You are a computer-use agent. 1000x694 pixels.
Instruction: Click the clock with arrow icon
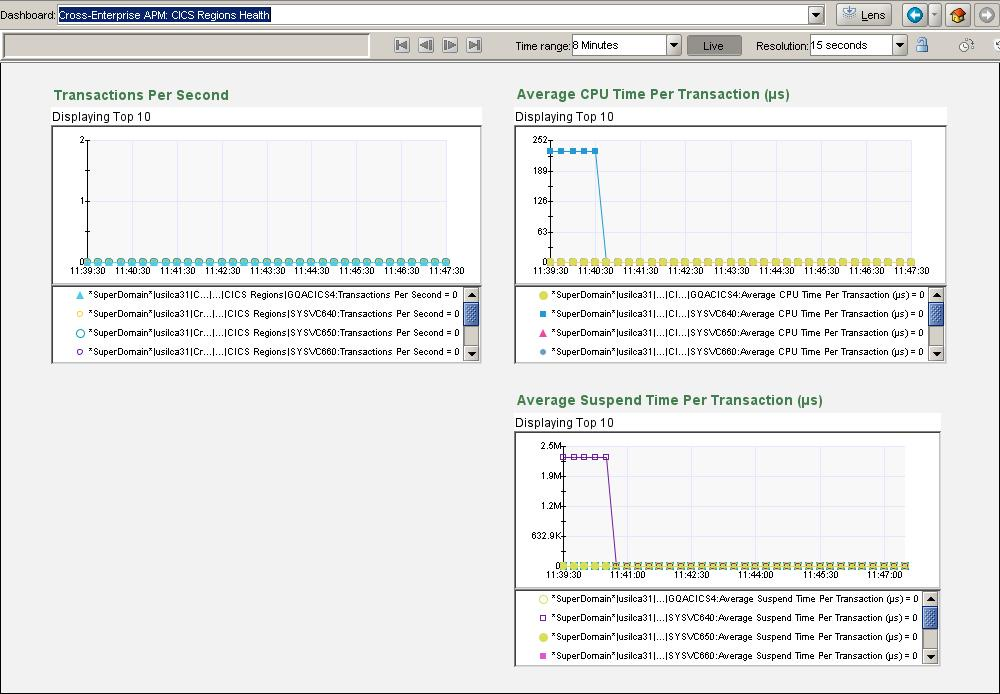967,45
